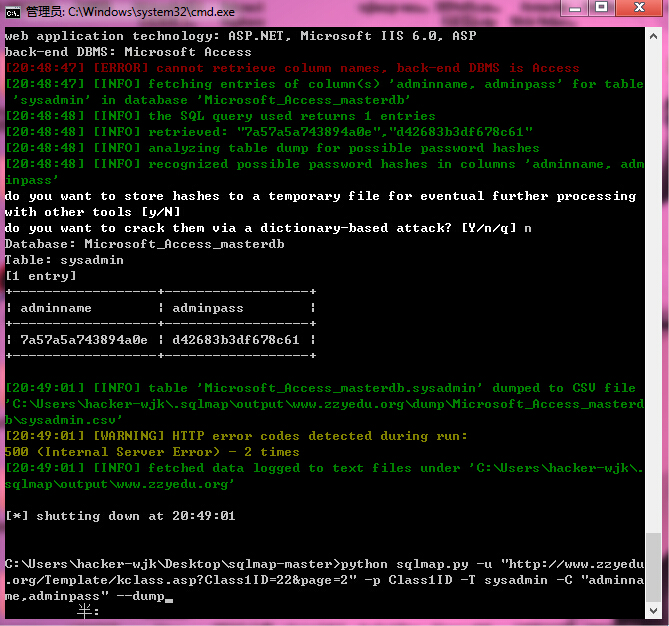The image size is (669, 626).
Task: Click 'analyzing table dump for possible password hashes'
Action: pos(344,148)
